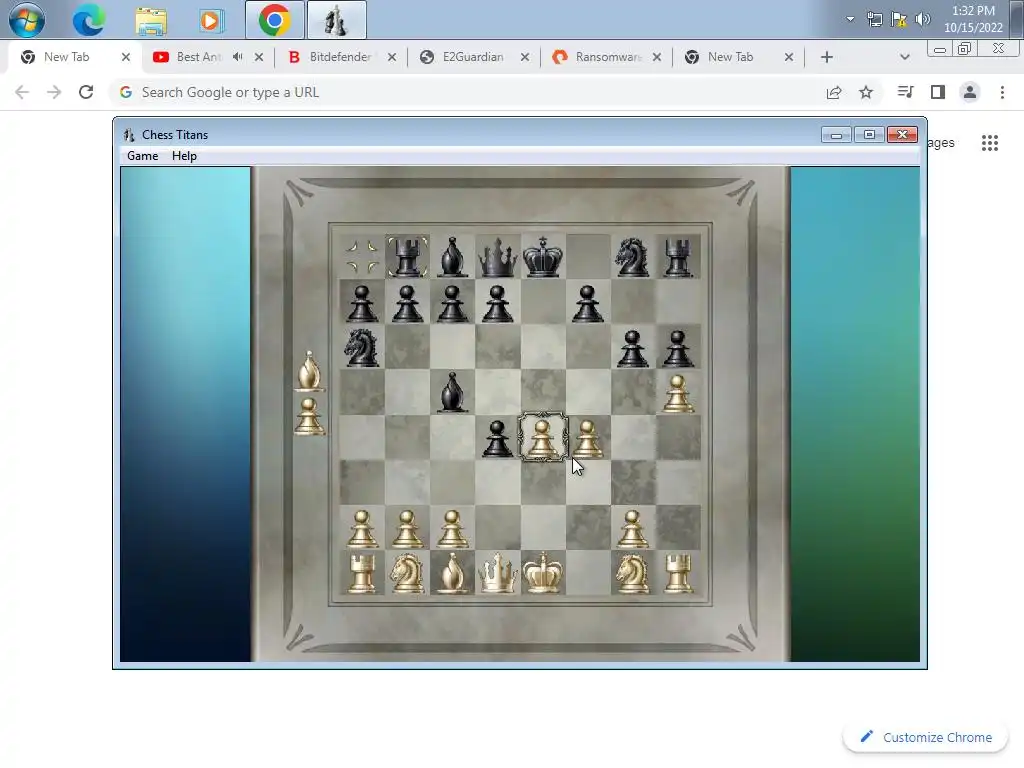This screenshot has height=768, width=1024.
Task: Click the black pawn on g6
Action: coord(632,347)
